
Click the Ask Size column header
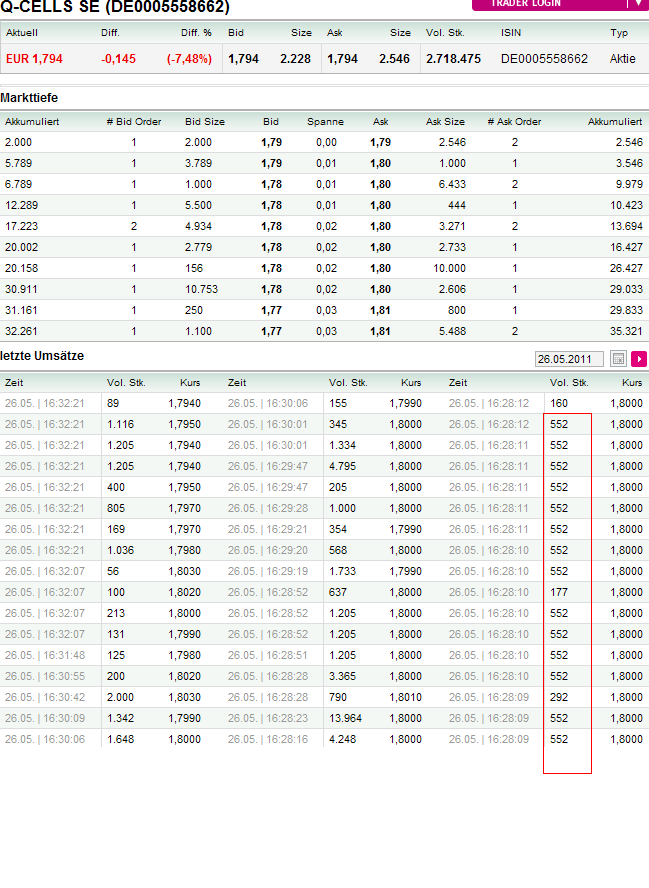point(445,122)
